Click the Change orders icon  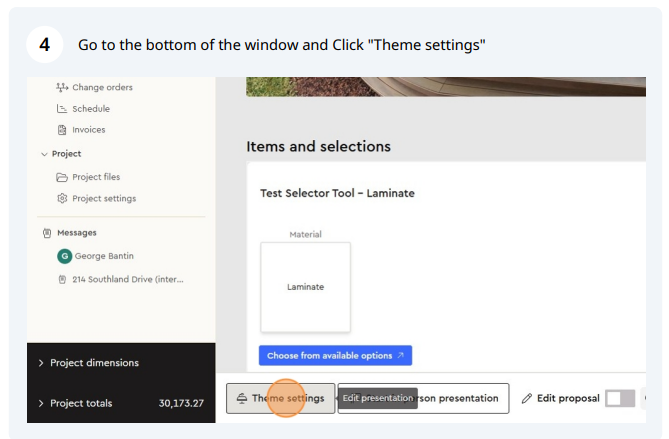[62, 87]
